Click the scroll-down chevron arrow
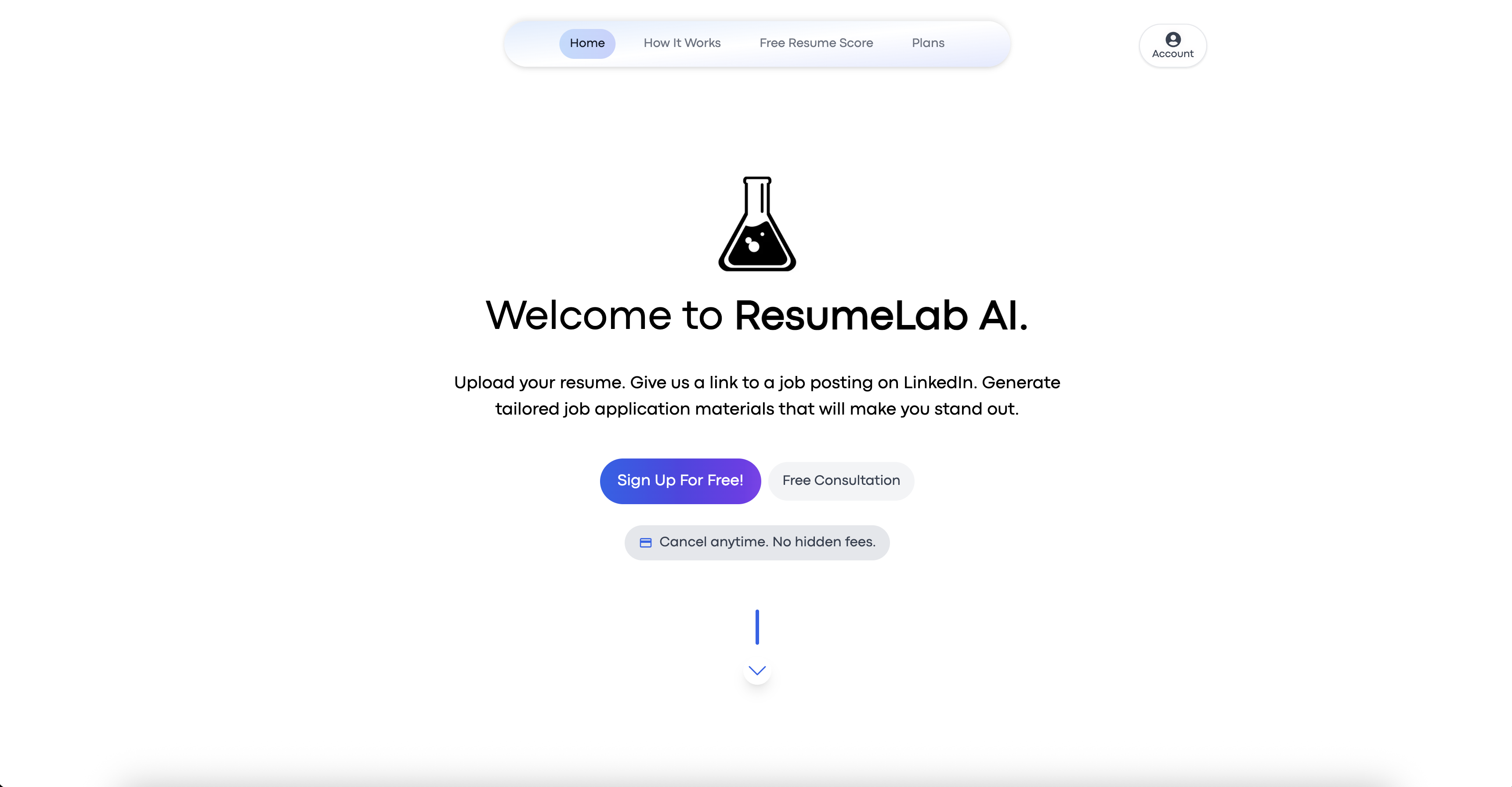Screen dimensions: 1512x787 coord(757,670)
